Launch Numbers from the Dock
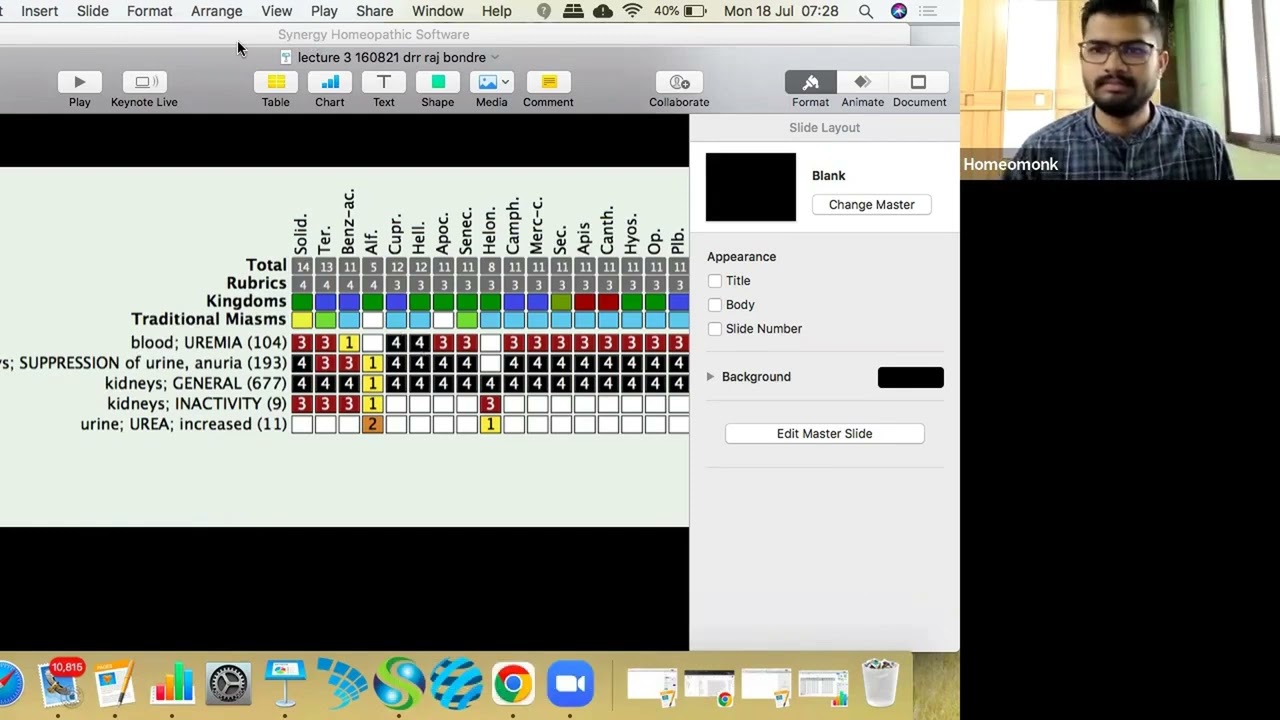1280x720 pixels. [x=171, y=684]
